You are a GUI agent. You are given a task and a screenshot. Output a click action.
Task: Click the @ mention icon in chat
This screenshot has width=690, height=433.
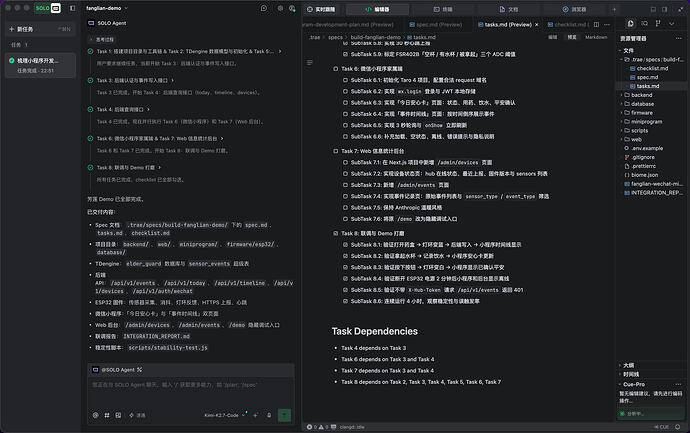coord(95,415)
